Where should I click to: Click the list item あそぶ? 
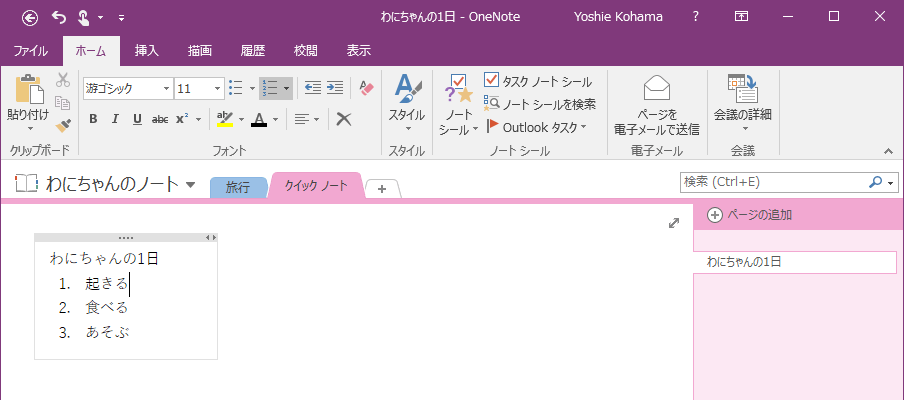tap(107, 332)
